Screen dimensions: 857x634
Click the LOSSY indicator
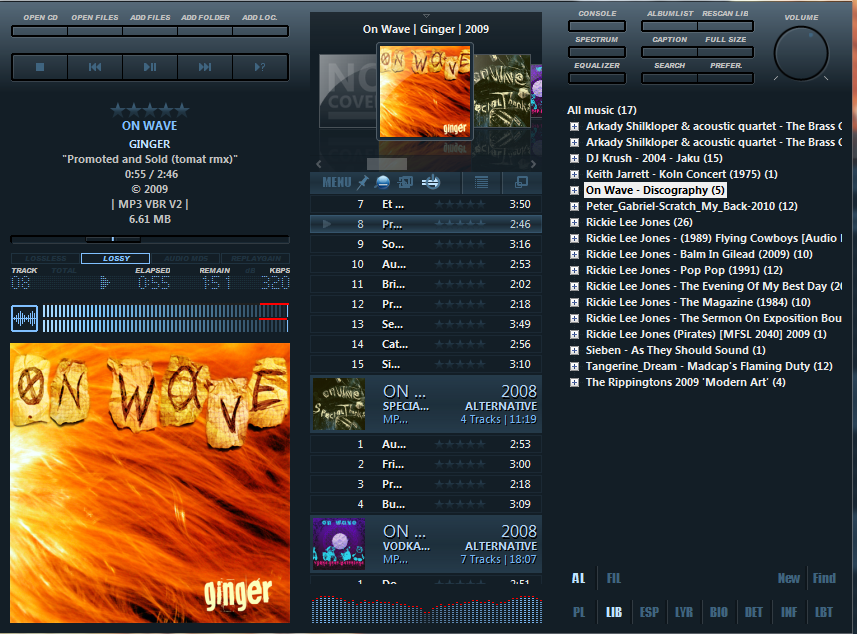coord(115,259)
